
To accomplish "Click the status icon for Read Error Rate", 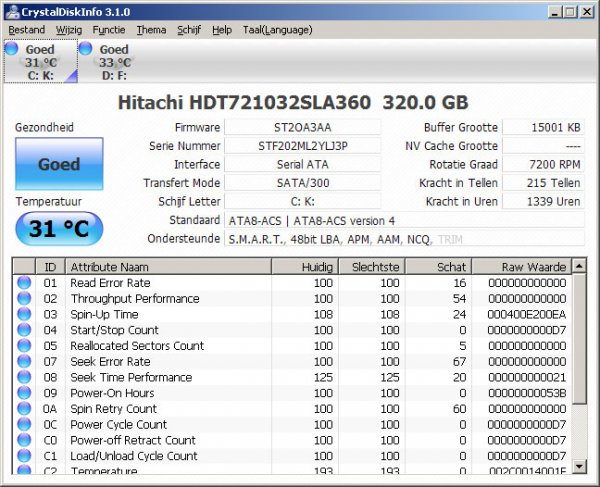I will (24, 283).
